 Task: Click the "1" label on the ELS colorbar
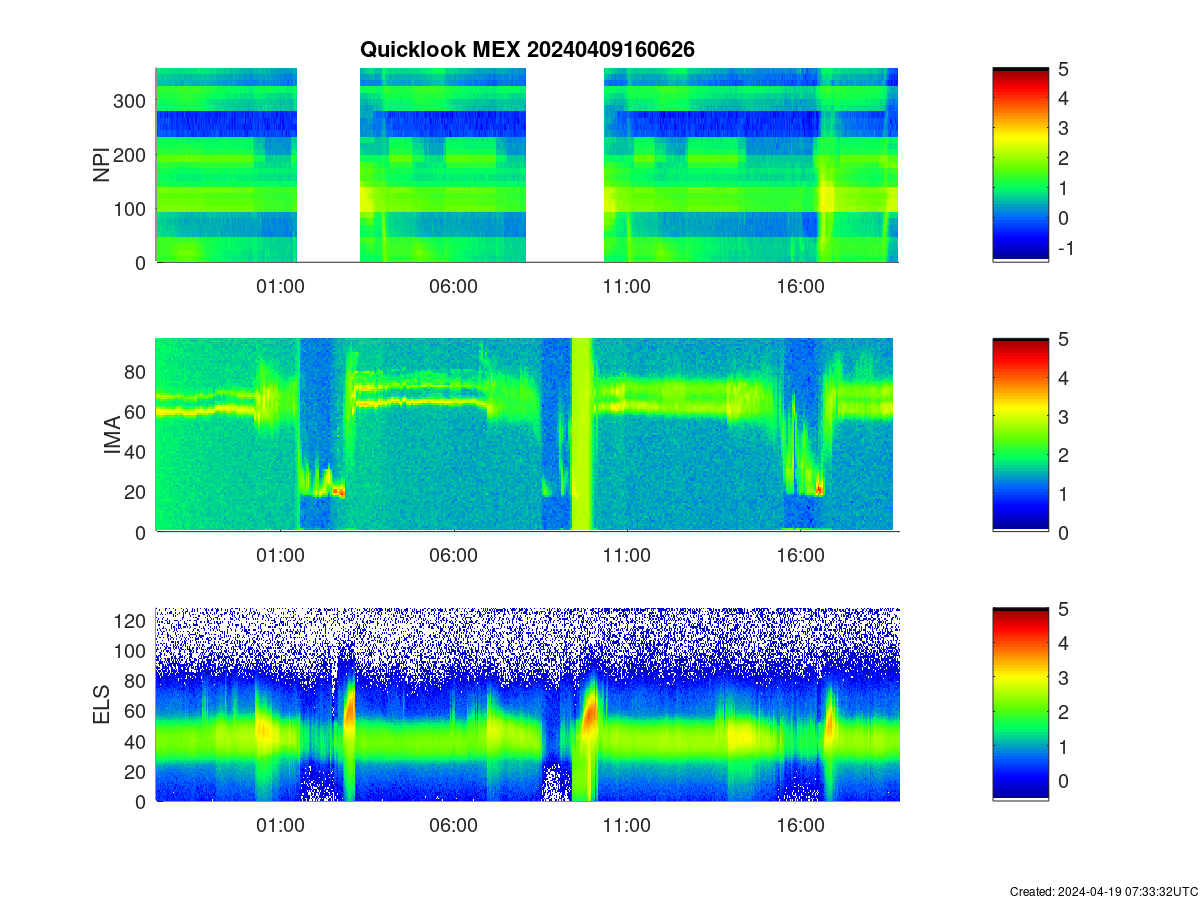coord(1063,746)
